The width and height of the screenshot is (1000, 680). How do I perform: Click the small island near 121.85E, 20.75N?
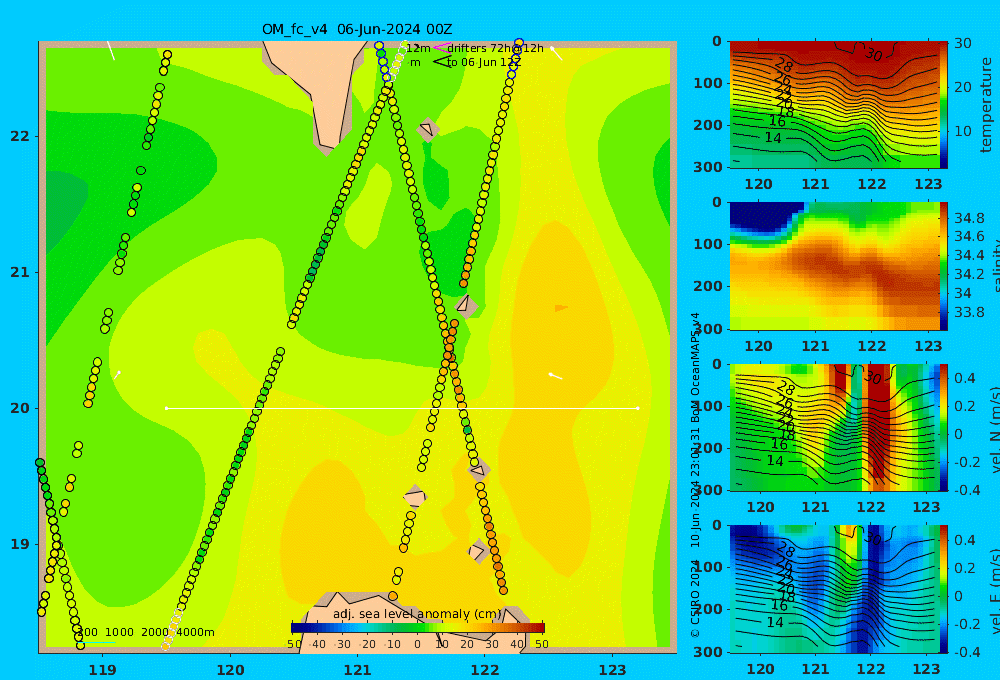[x=466, y=305]
